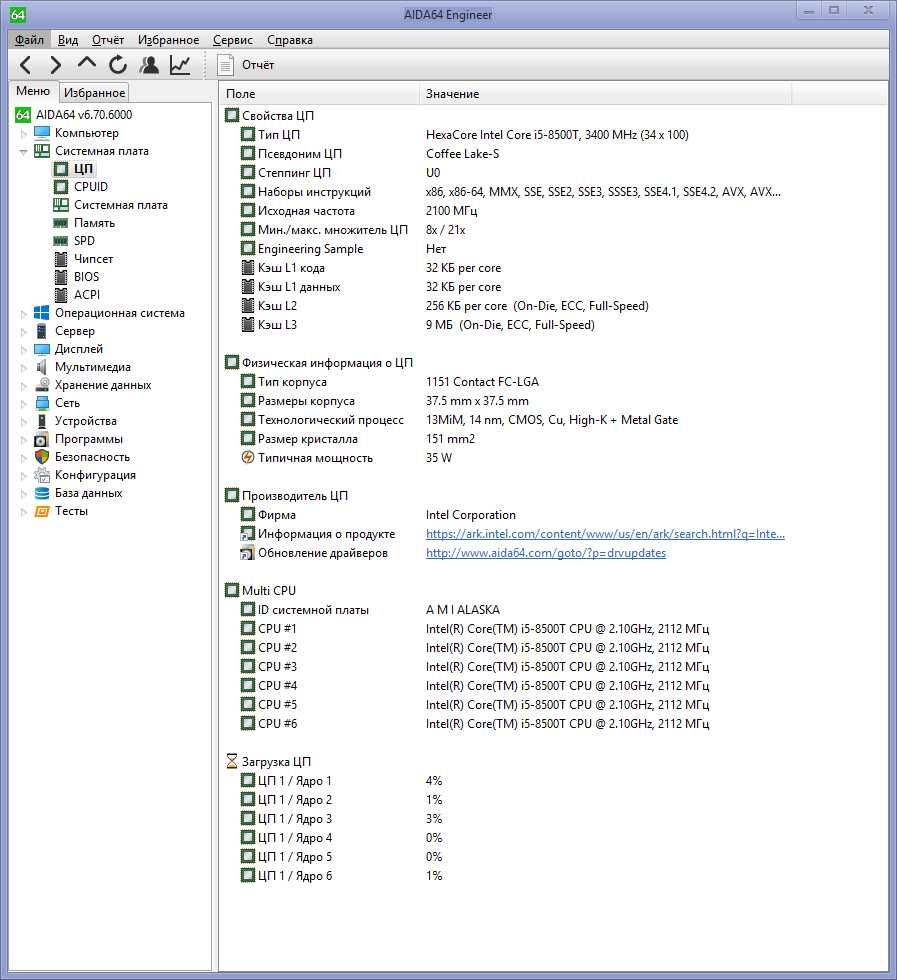Click the Безопасность shield icon
The image size is (897, 980).
point(42,457)
